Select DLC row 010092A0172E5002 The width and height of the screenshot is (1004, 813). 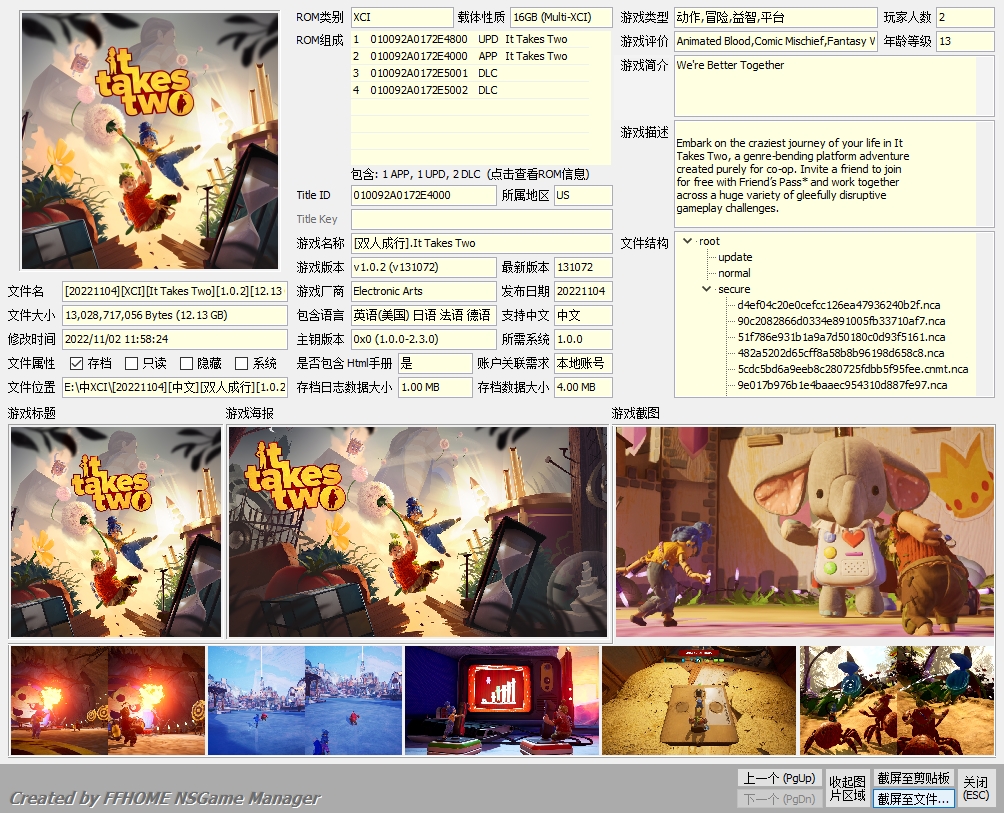pos(471,90)
